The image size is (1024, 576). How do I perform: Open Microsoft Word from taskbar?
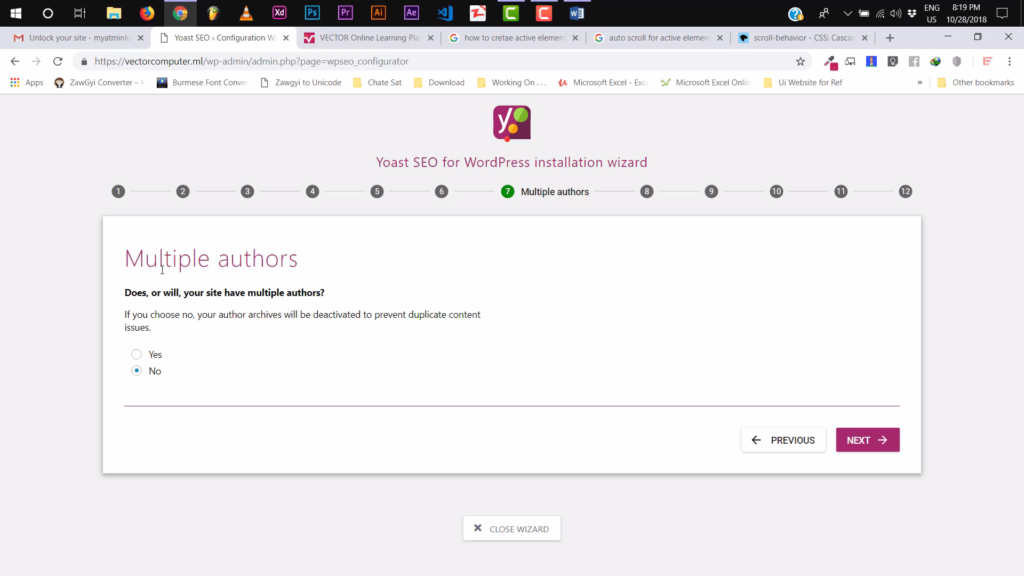(577, 13)
